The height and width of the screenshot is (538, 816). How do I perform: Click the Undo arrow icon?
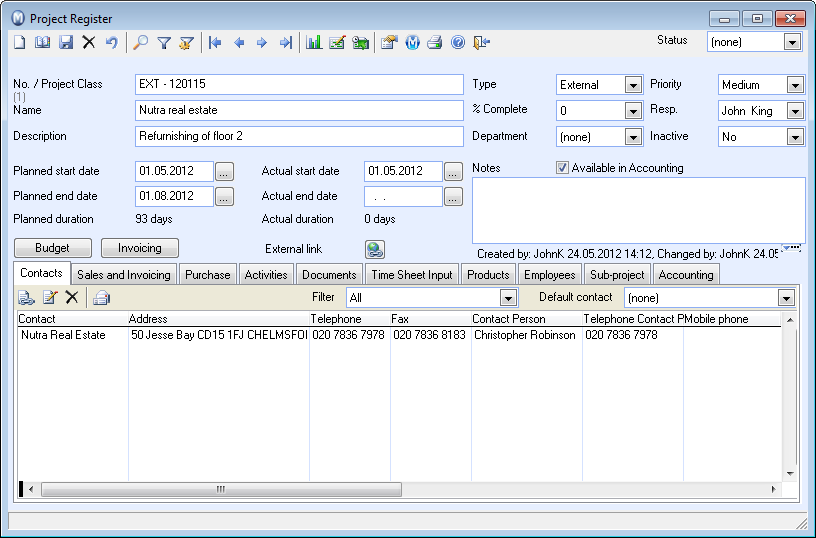[112, 43]
